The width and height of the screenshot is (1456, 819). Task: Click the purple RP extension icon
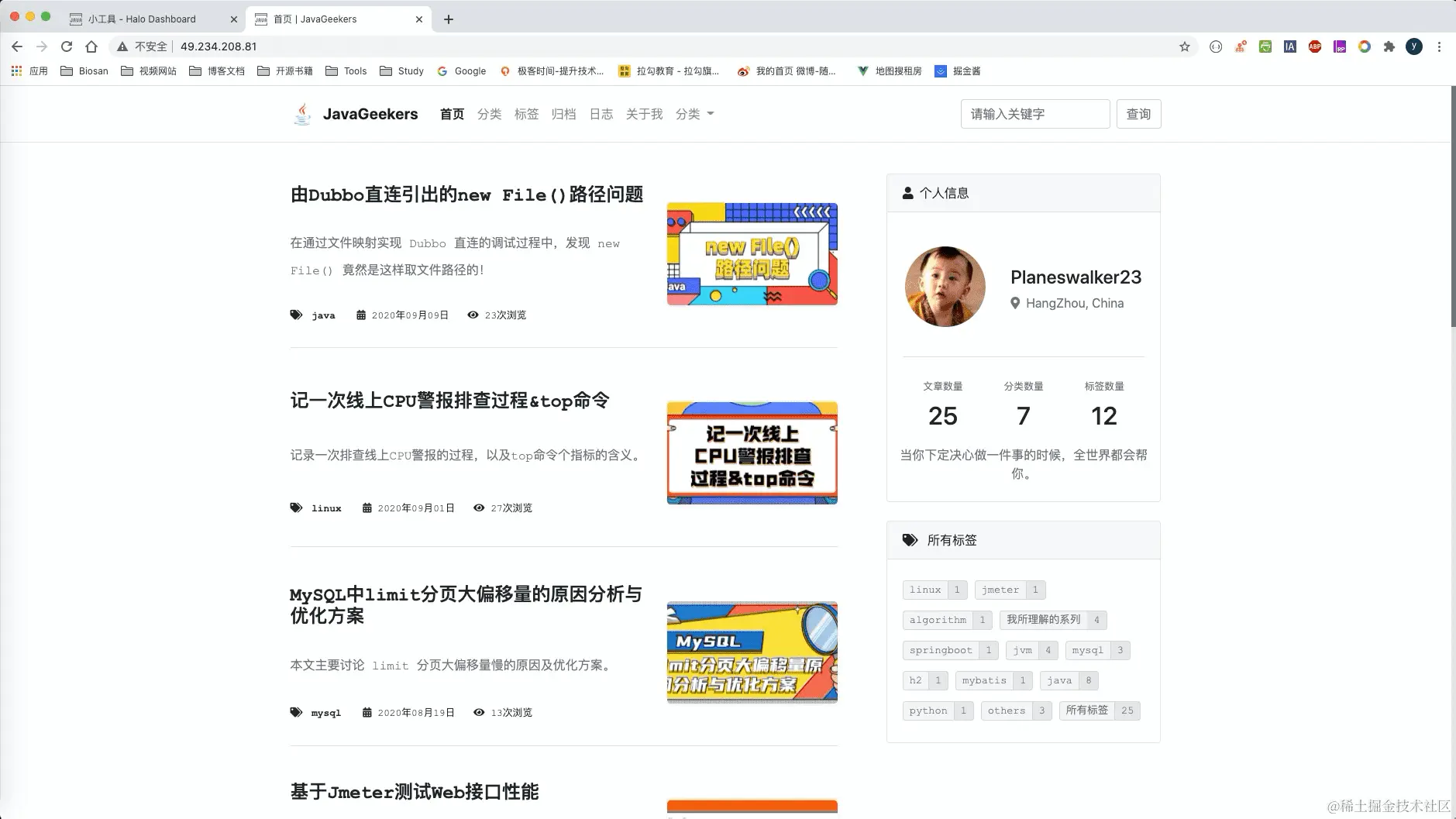coord(1338,46)
